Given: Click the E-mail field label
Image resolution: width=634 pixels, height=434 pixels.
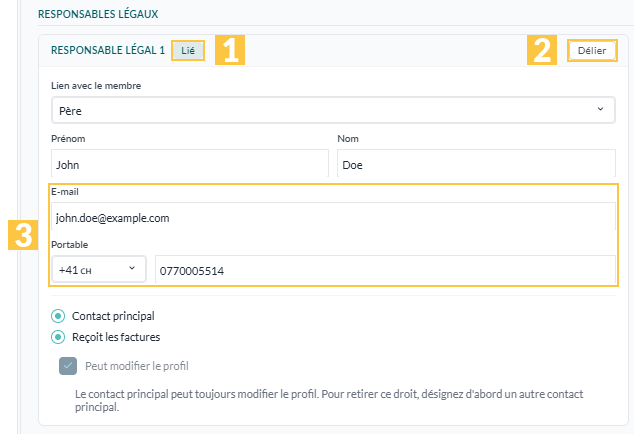Looking at the screenshot, I should [x=65, y=192].
